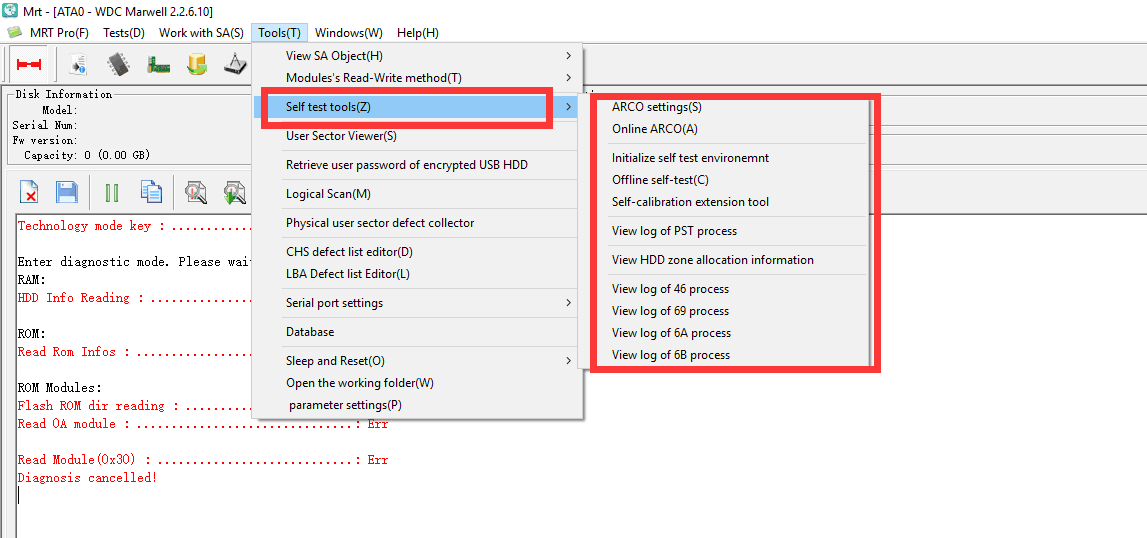This screenshot has height=538, width=1147.
Task: Copy log with the blue documents icon
Action: (151, 193)
